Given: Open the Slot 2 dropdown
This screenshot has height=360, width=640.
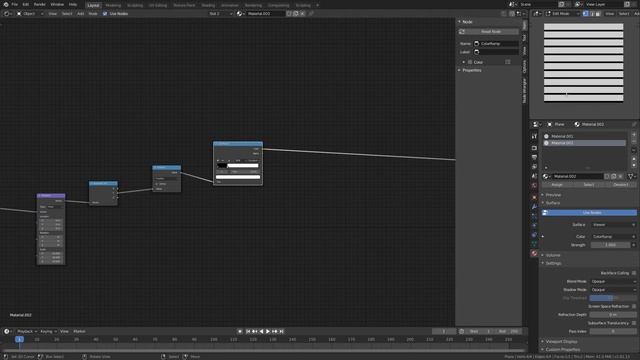Looking at the screenshot, I should coord(220,13).
